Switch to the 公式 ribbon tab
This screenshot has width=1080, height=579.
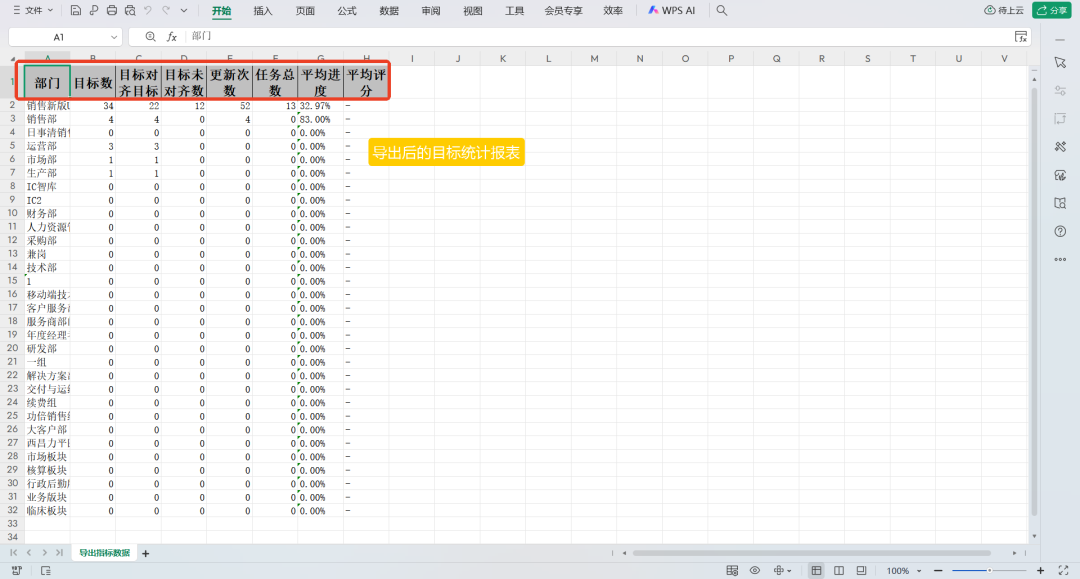347,11
